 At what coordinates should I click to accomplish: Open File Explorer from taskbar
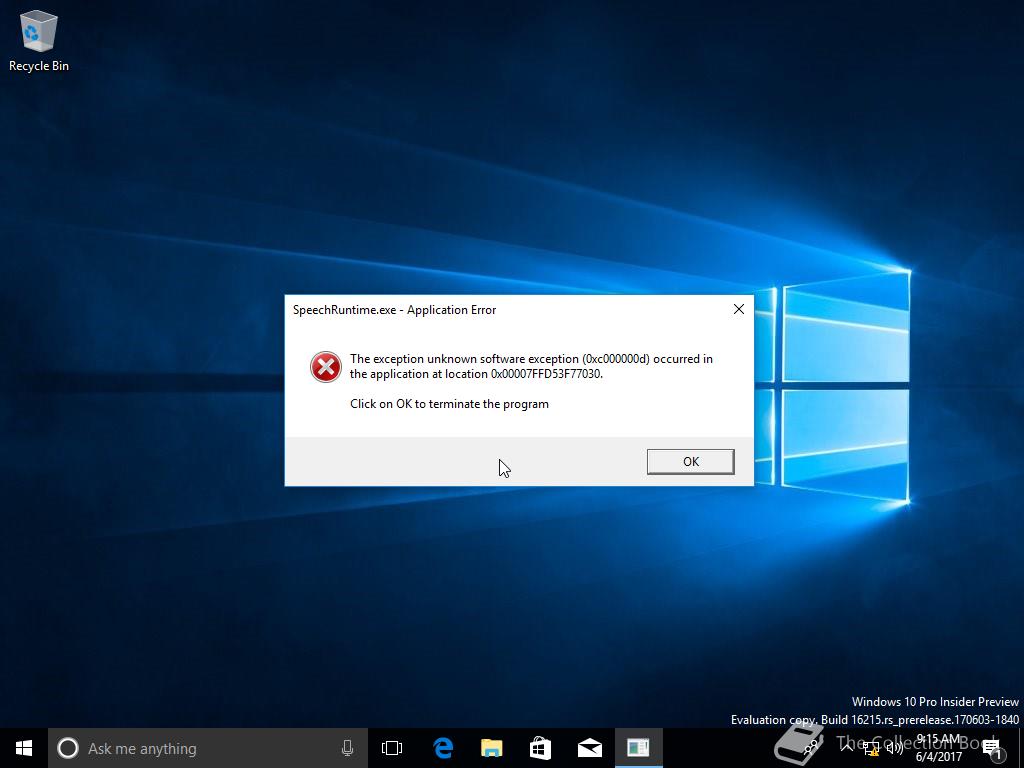click(x=492, y=748)
